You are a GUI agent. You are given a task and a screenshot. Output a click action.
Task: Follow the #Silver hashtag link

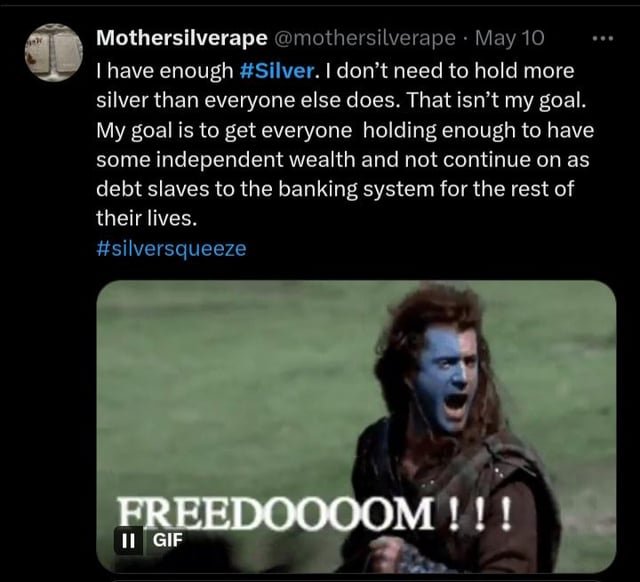click(x=277, y=71)
